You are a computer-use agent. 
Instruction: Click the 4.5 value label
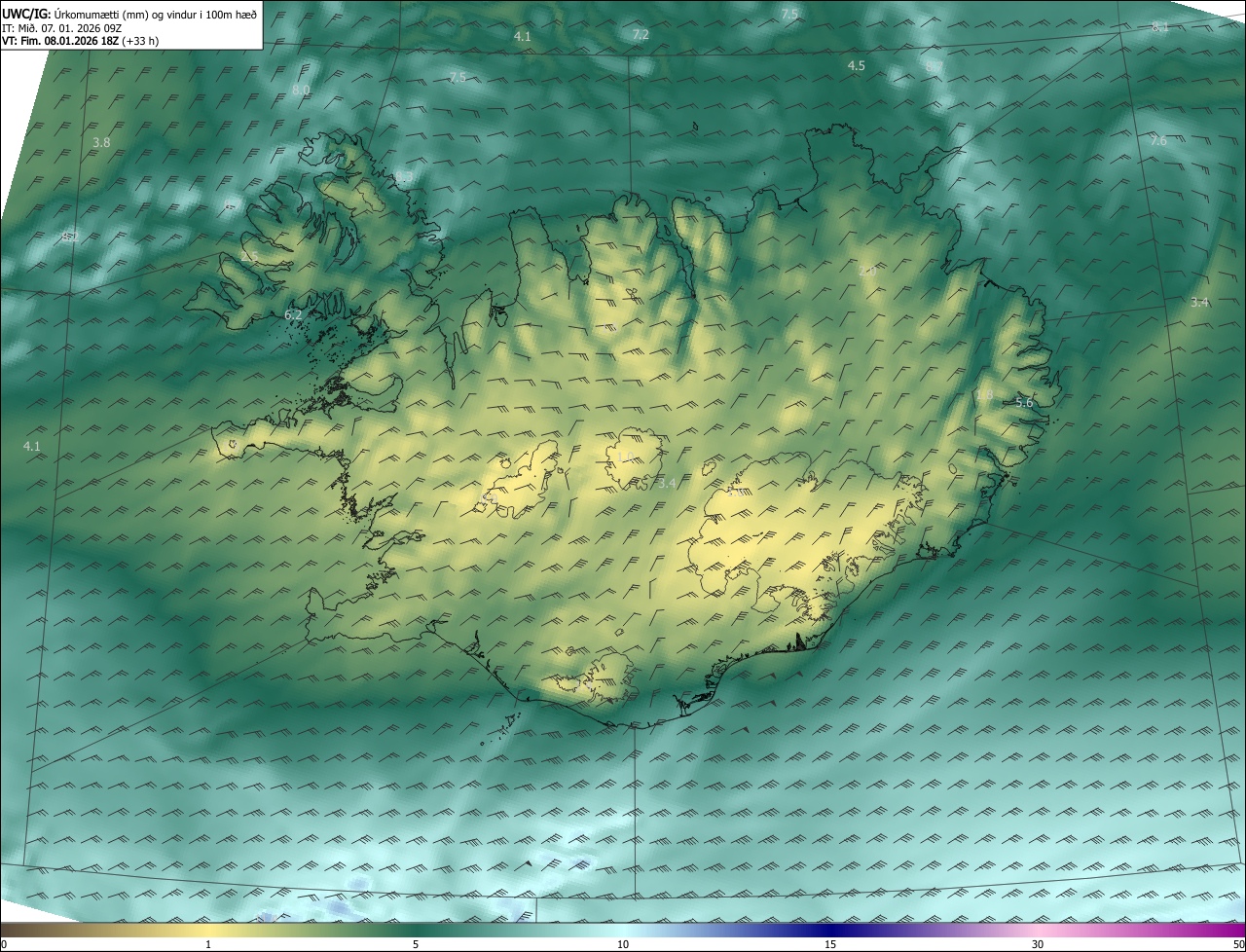pyautogui.click(x=856, y=65)
